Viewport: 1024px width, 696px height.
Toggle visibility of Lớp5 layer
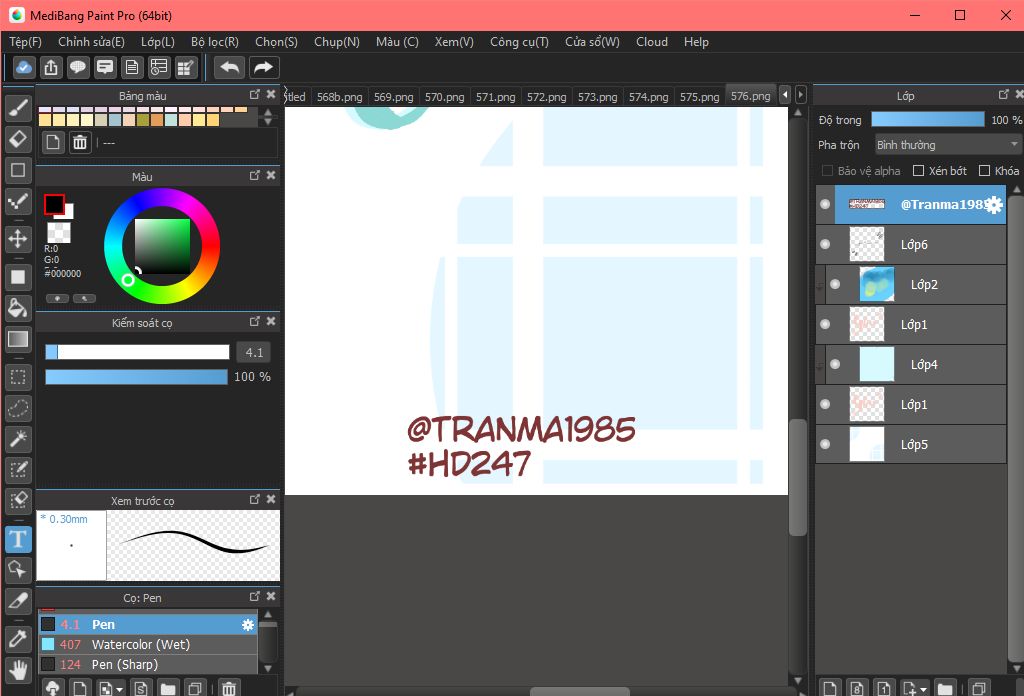click(x=825, y=444)
